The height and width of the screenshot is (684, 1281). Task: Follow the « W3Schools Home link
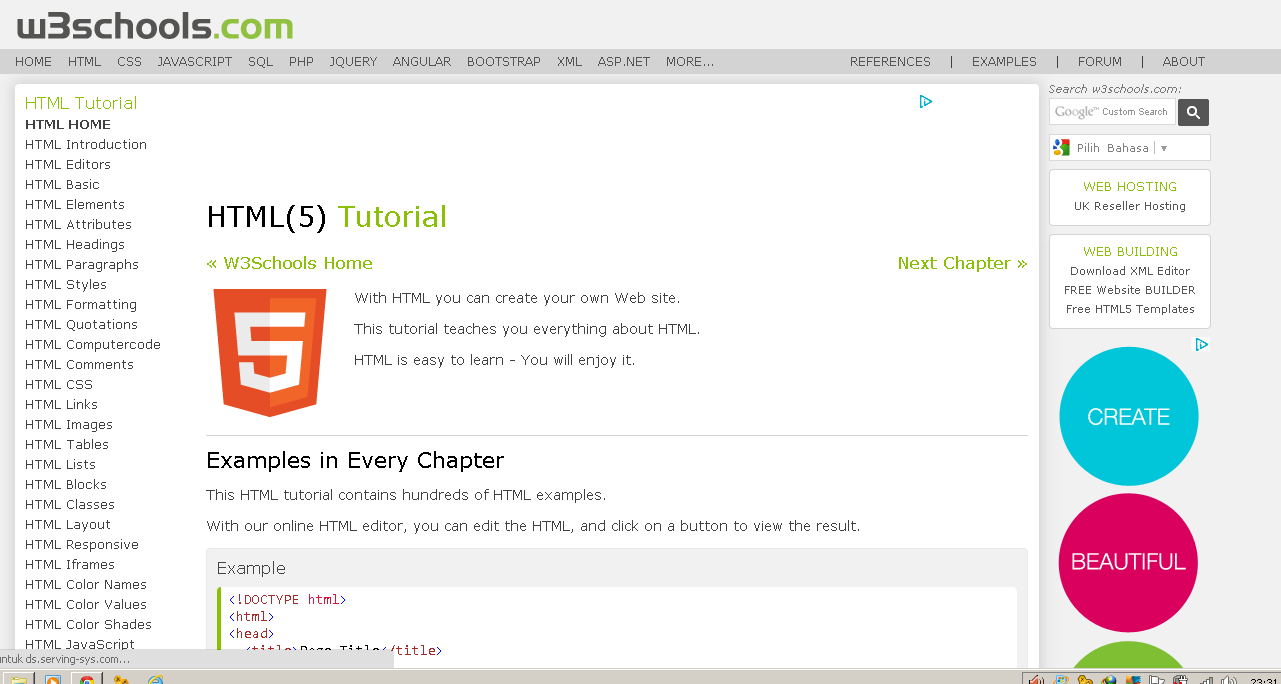[289, 263]
